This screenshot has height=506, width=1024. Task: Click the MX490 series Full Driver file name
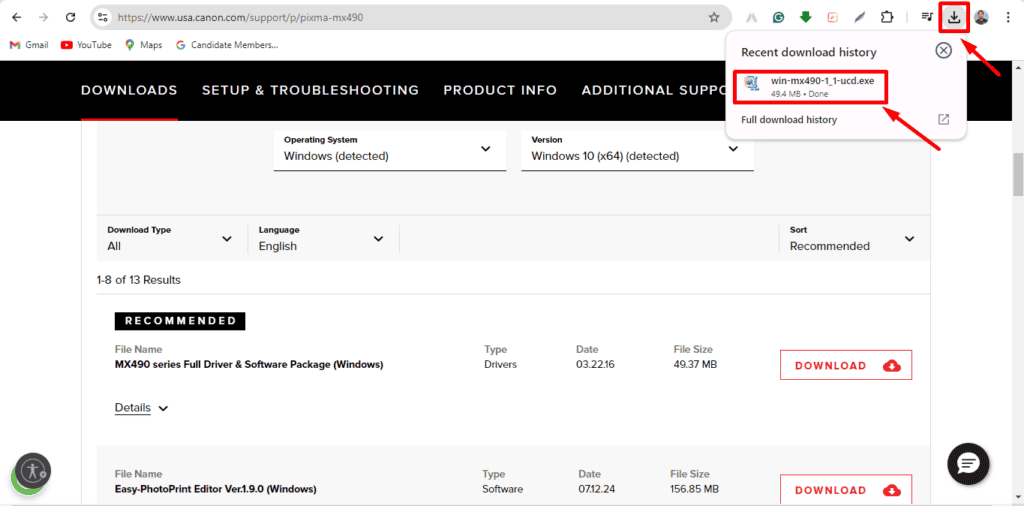click(249, 364)
